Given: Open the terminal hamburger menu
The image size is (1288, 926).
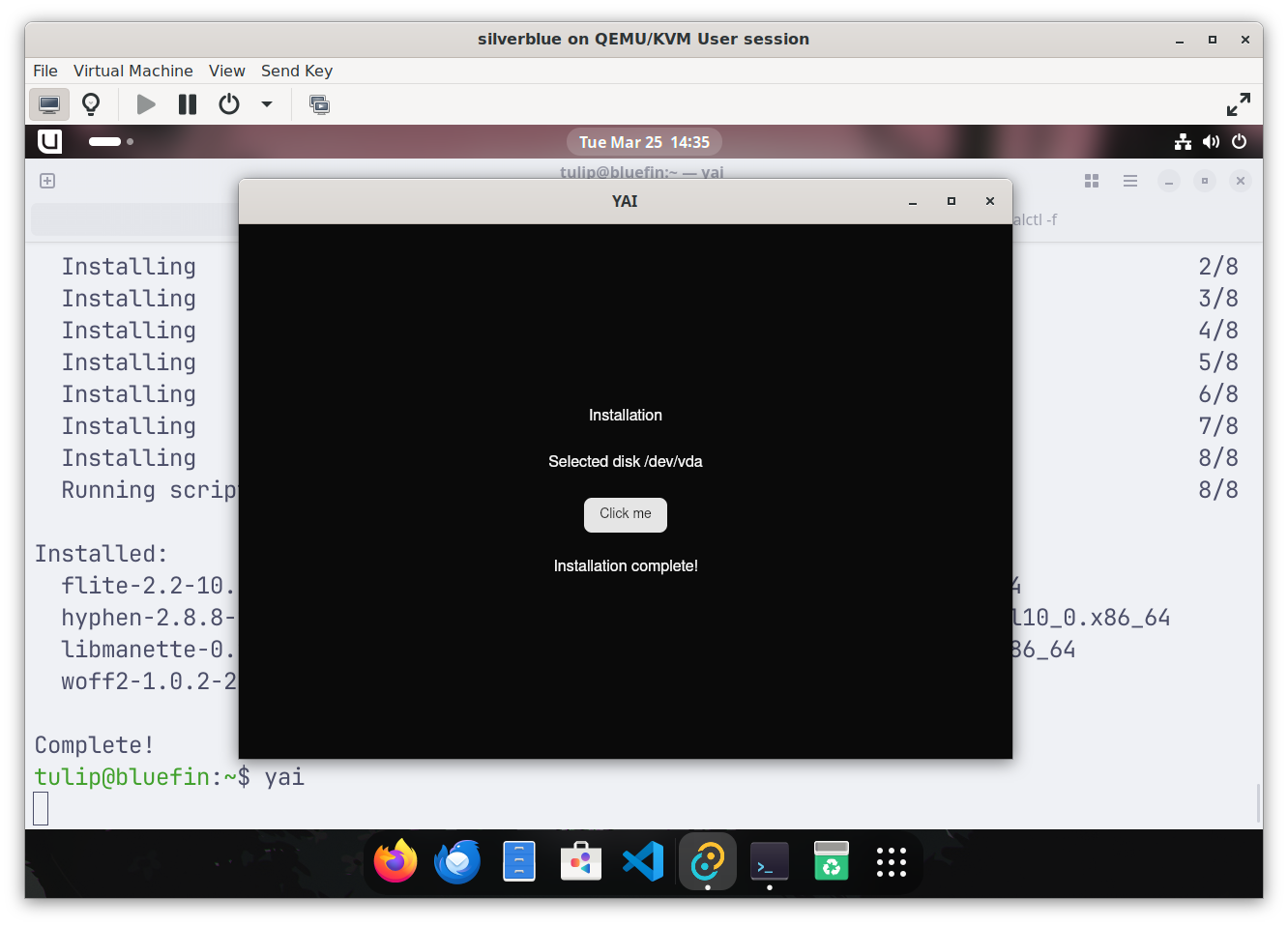Looking at the screenshot, I should pos(1130,181).
